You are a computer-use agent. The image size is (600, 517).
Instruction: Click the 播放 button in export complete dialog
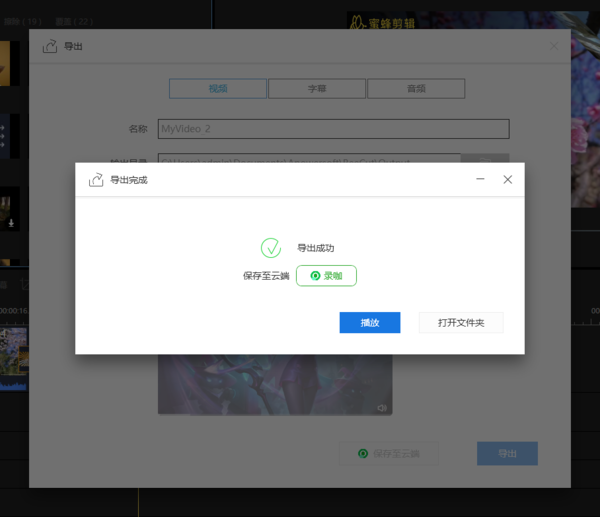point(370,323)
